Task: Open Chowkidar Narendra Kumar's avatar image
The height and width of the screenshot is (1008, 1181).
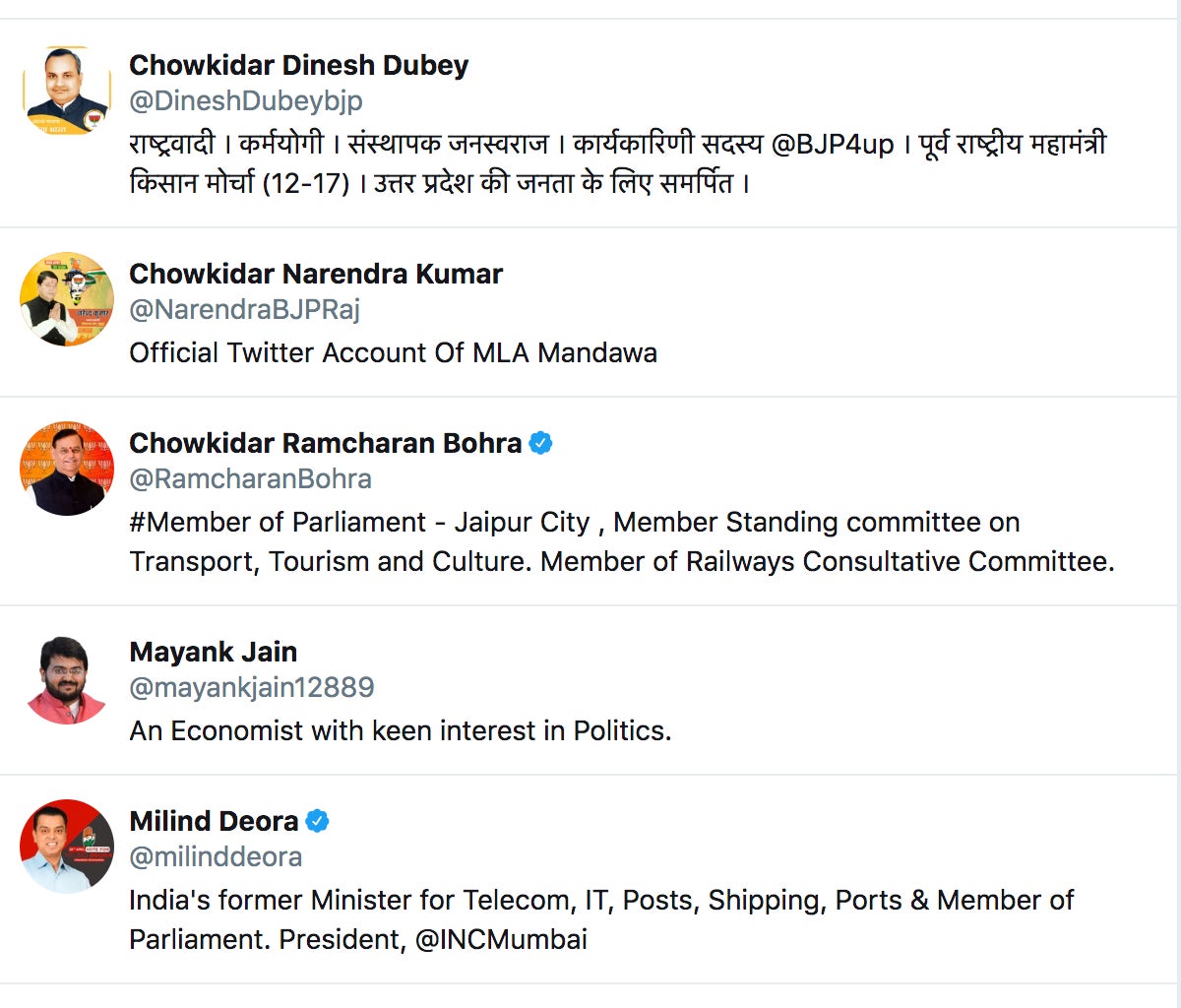Action: 67,299
